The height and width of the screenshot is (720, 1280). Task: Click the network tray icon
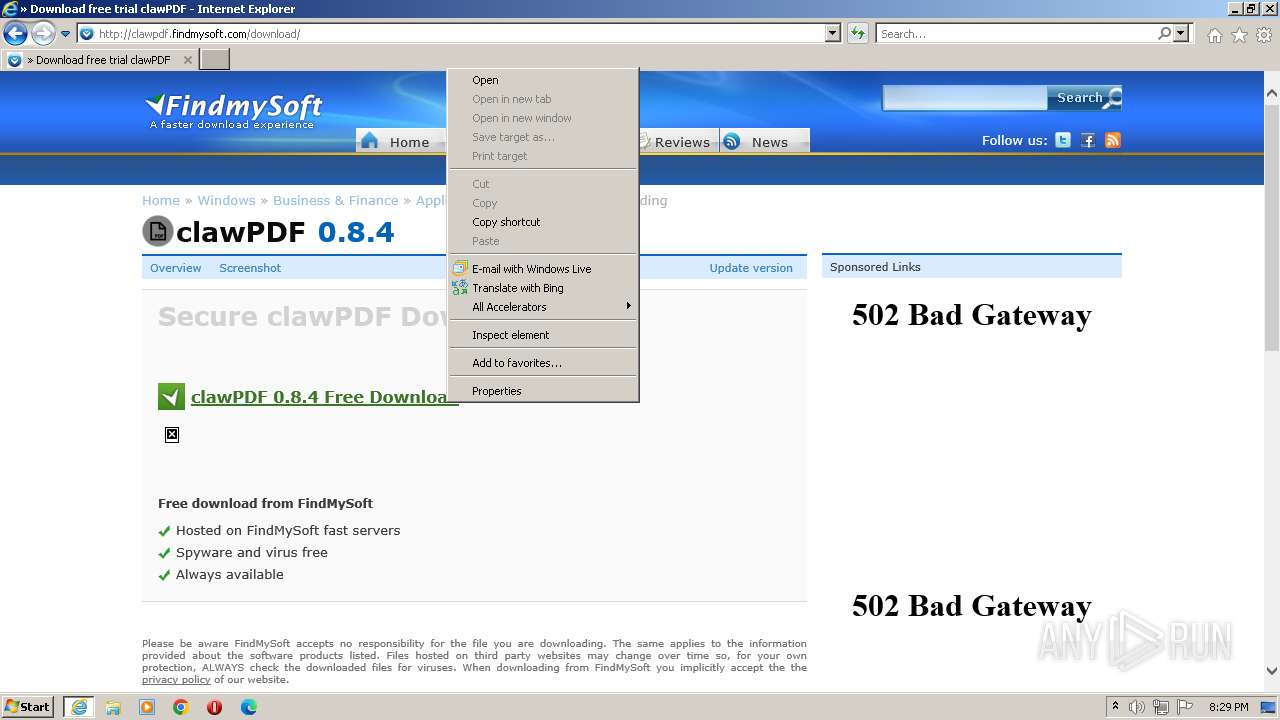point(1161,707)
